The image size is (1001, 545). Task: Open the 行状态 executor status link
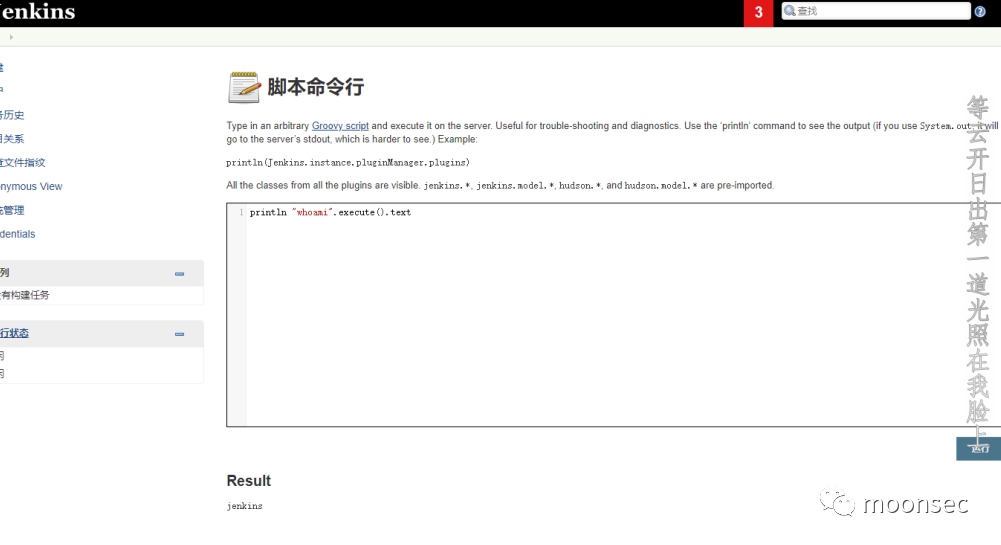(14, 333)
